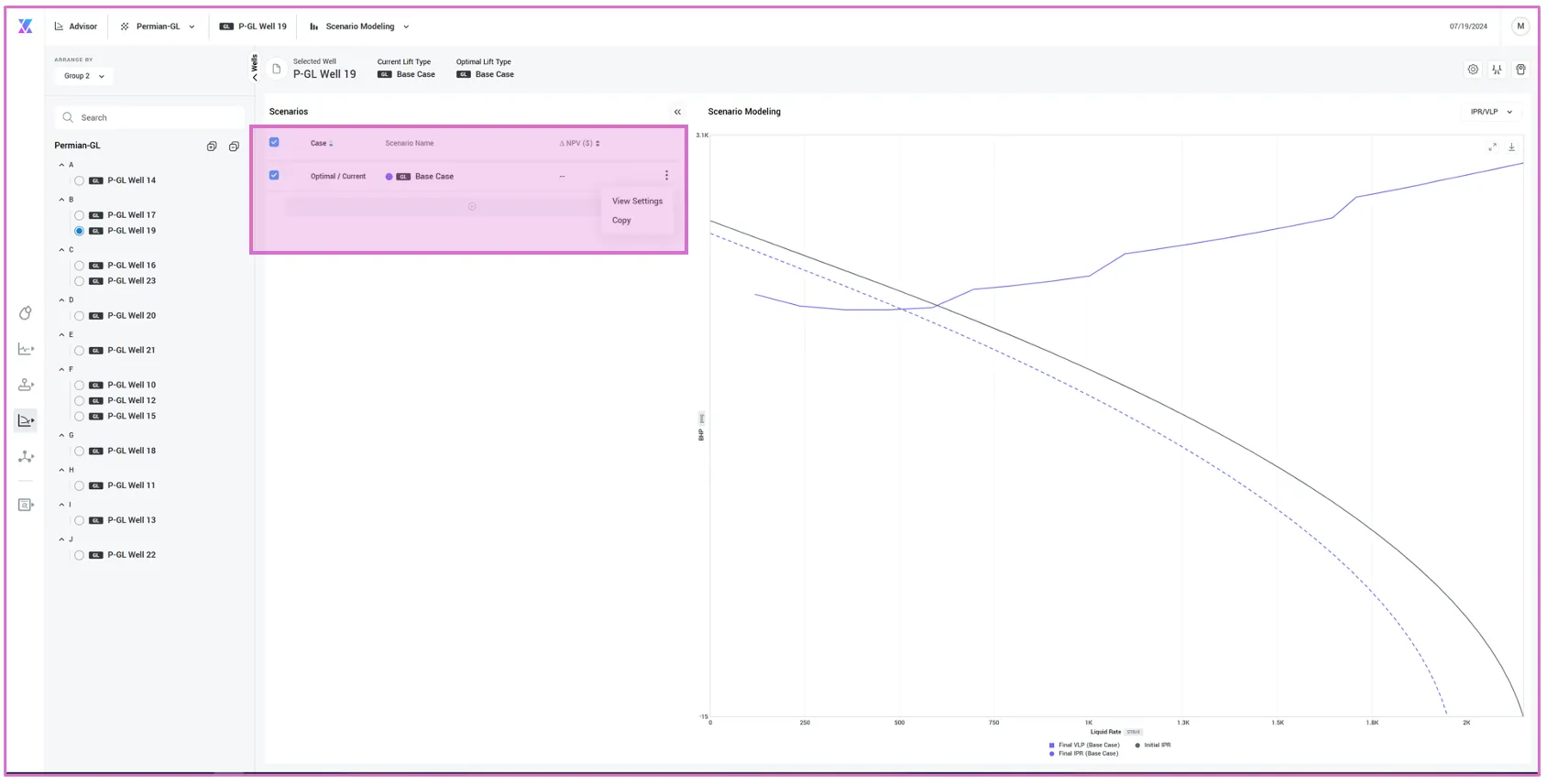The image size is (1547, 784).
Task: Toggle the select-all checkbox in Scenarios header
Action: pos(274,143)
